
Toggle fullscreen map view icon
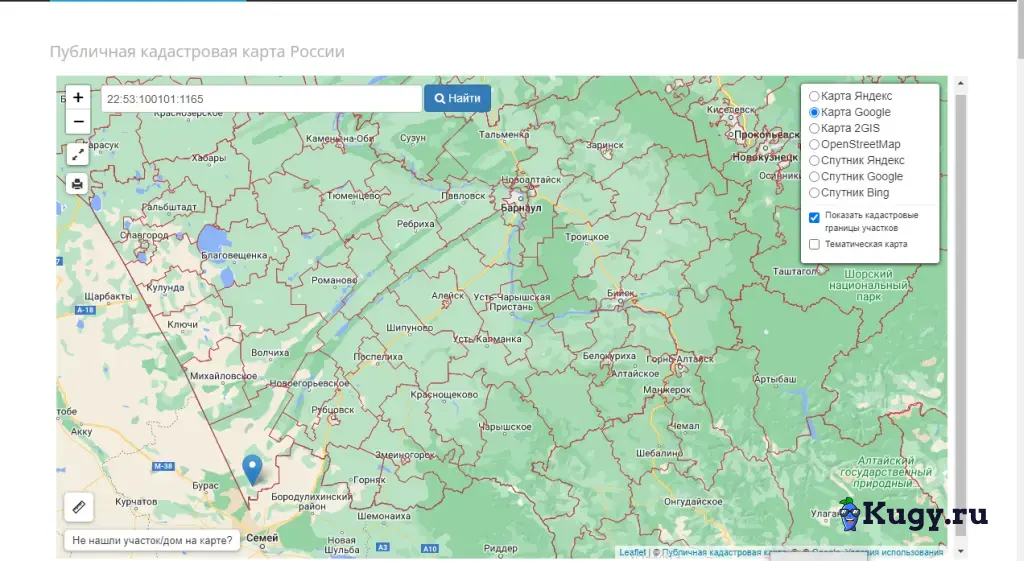(78, 155)
